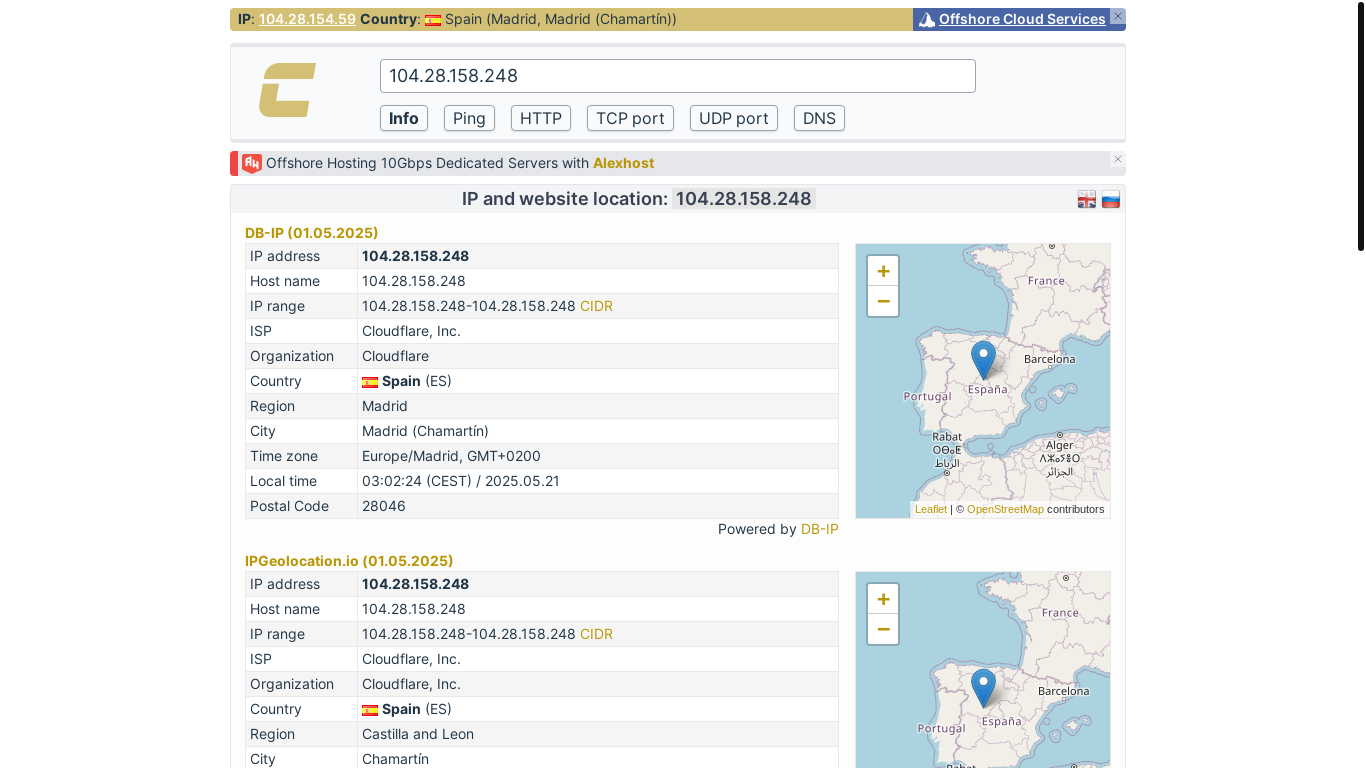Viewport: 1366px width, 768px height.
Task: Click the location marker on IPGeolocation.io map
Action: (x=983, y=688)
